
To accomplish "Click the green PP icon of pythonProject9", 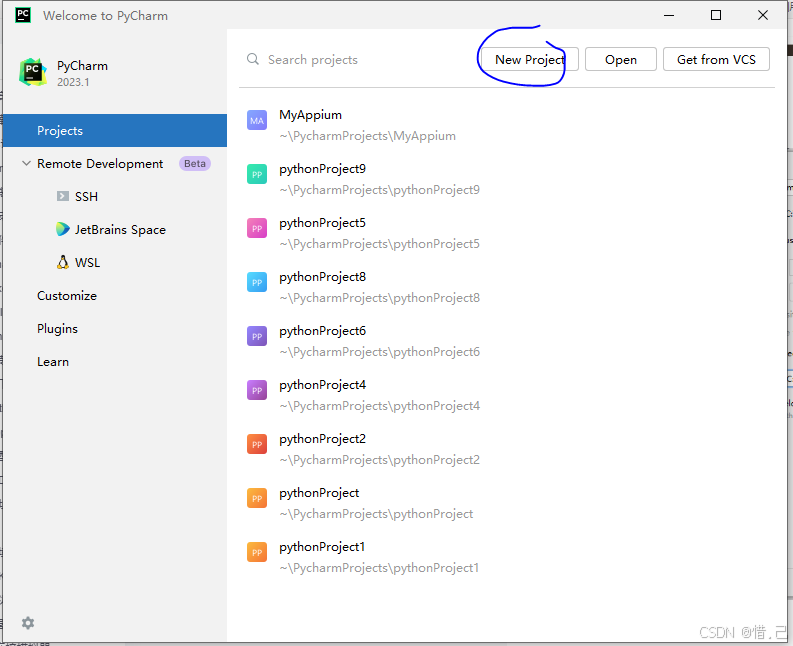I will pos(257,175).
